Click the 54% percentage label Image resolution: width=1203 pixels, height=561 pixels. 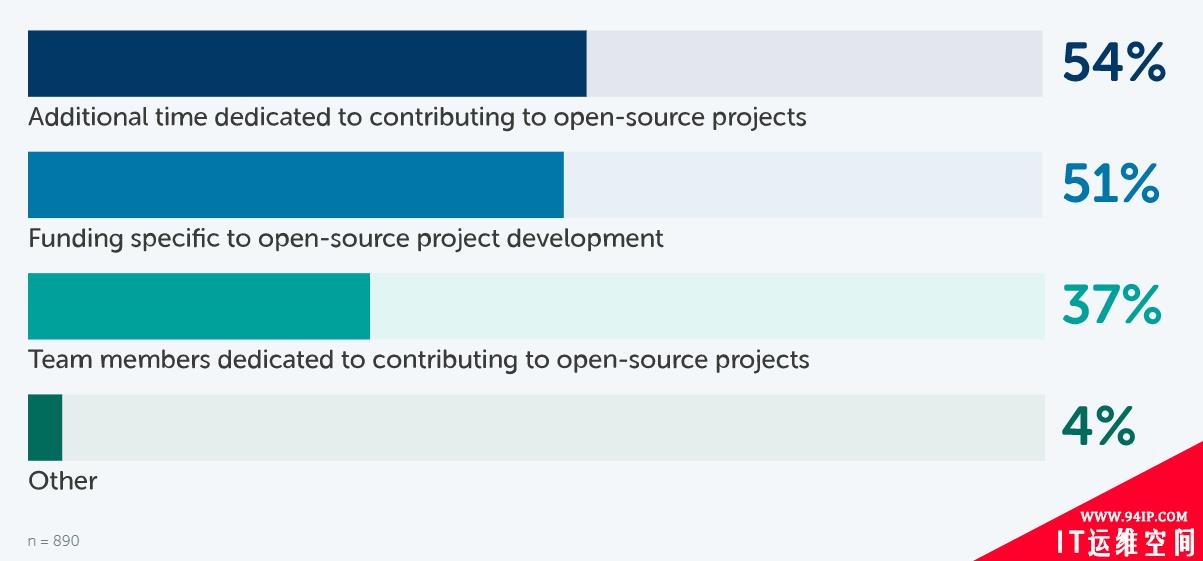(1112, 62)
